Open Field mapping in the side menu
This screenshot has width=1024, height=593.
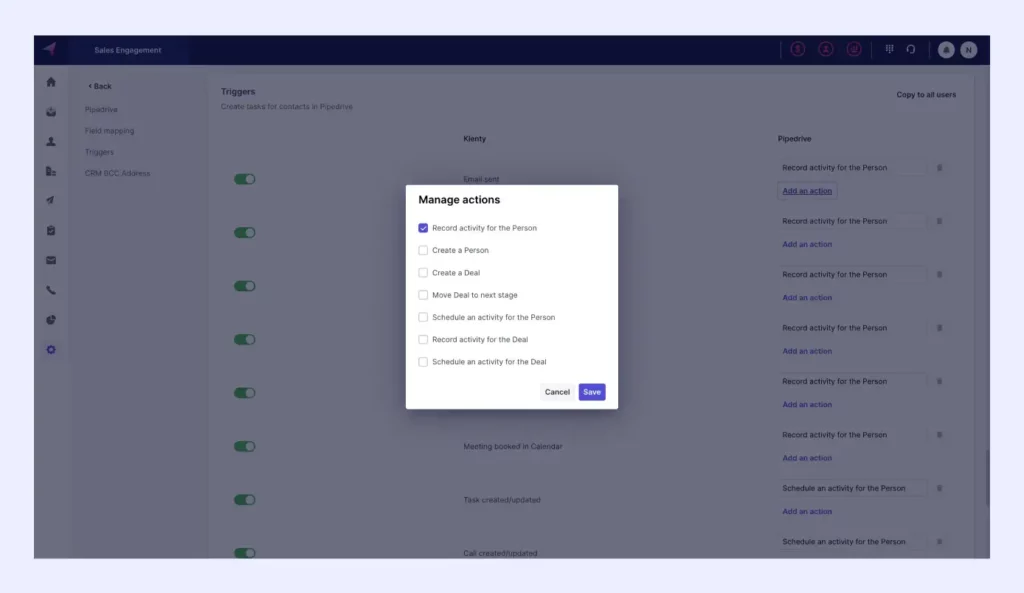pos(109,131)
